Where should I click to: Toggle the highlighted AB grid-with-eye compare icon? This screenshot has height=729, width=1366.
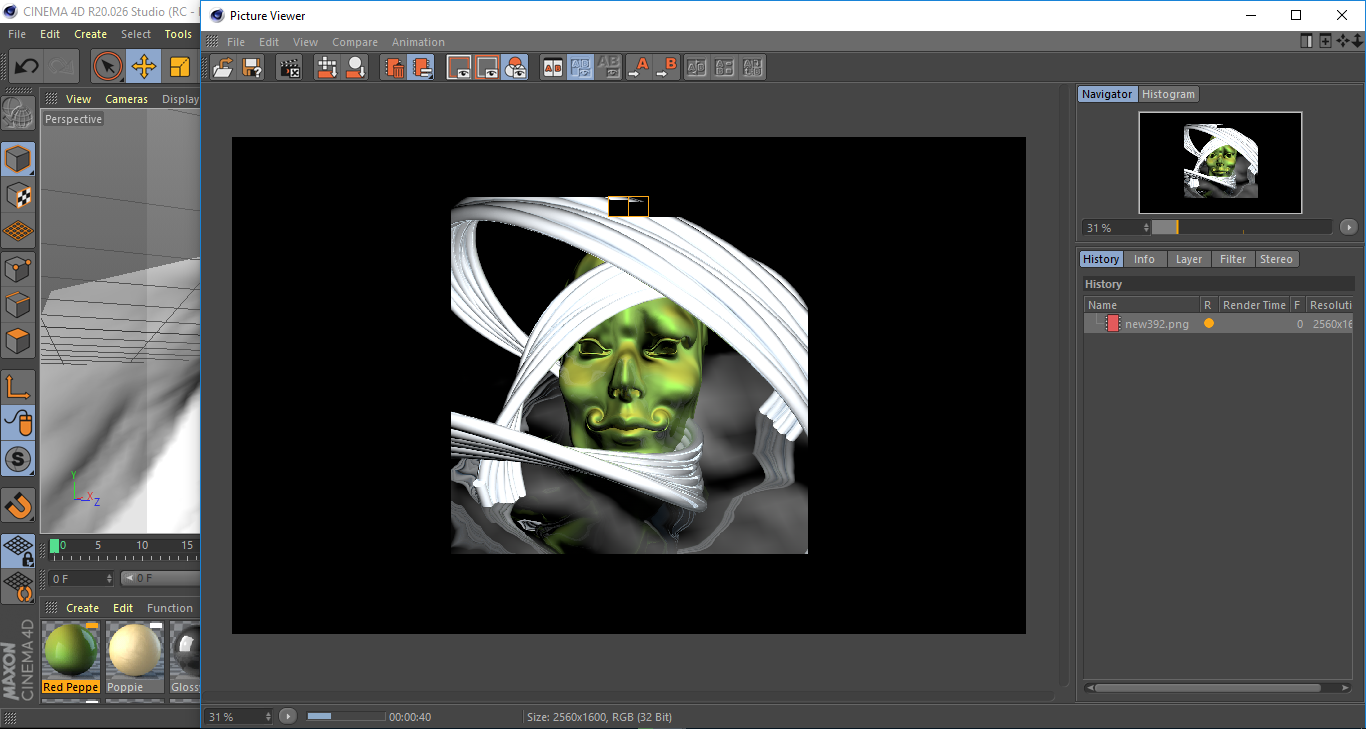point(580,68)
